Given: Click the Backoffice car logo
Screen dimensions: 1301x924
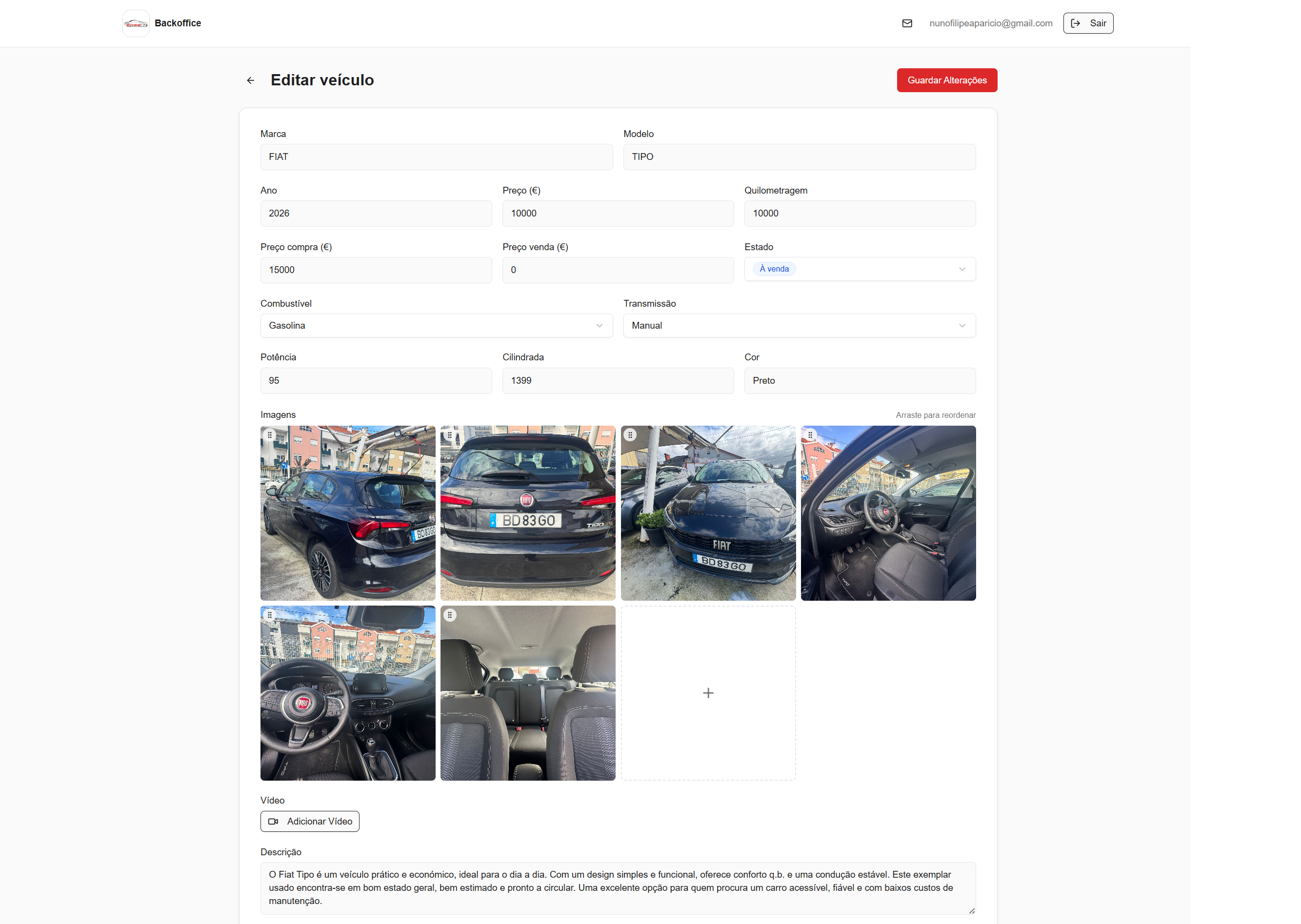Looking at the screenshot, I should pos(136,23).
